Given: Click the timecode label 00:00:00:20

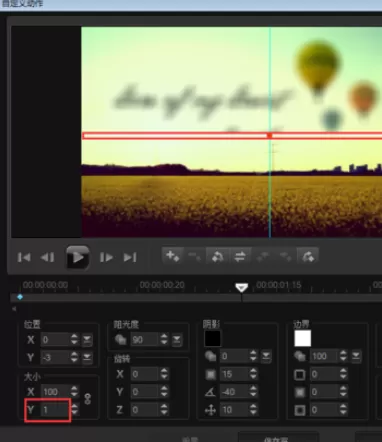Looking at the screenshot, I should coord(162,285).
